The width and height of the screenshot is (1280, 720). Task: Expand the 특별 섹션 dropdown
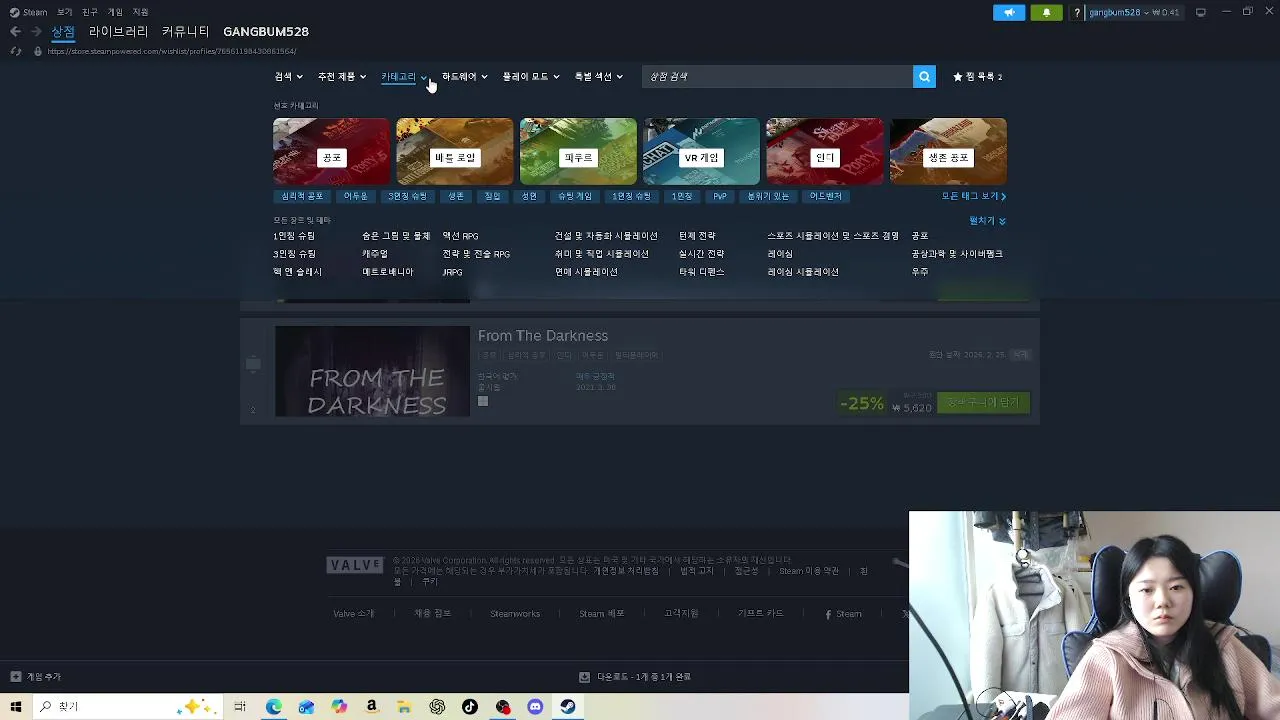pos(598,76)
